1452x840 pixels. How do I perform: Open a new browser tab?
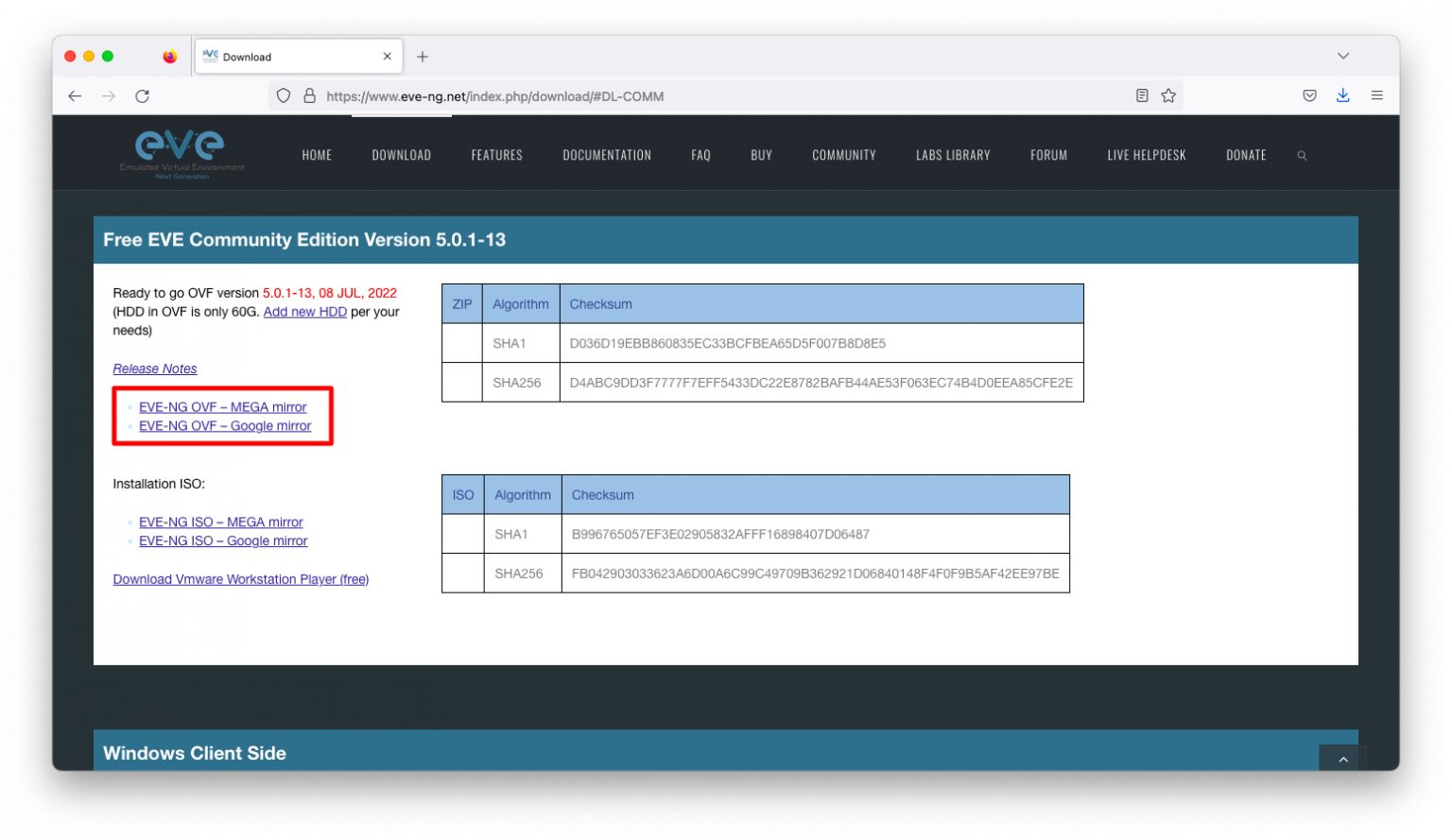tap(423, 57)
